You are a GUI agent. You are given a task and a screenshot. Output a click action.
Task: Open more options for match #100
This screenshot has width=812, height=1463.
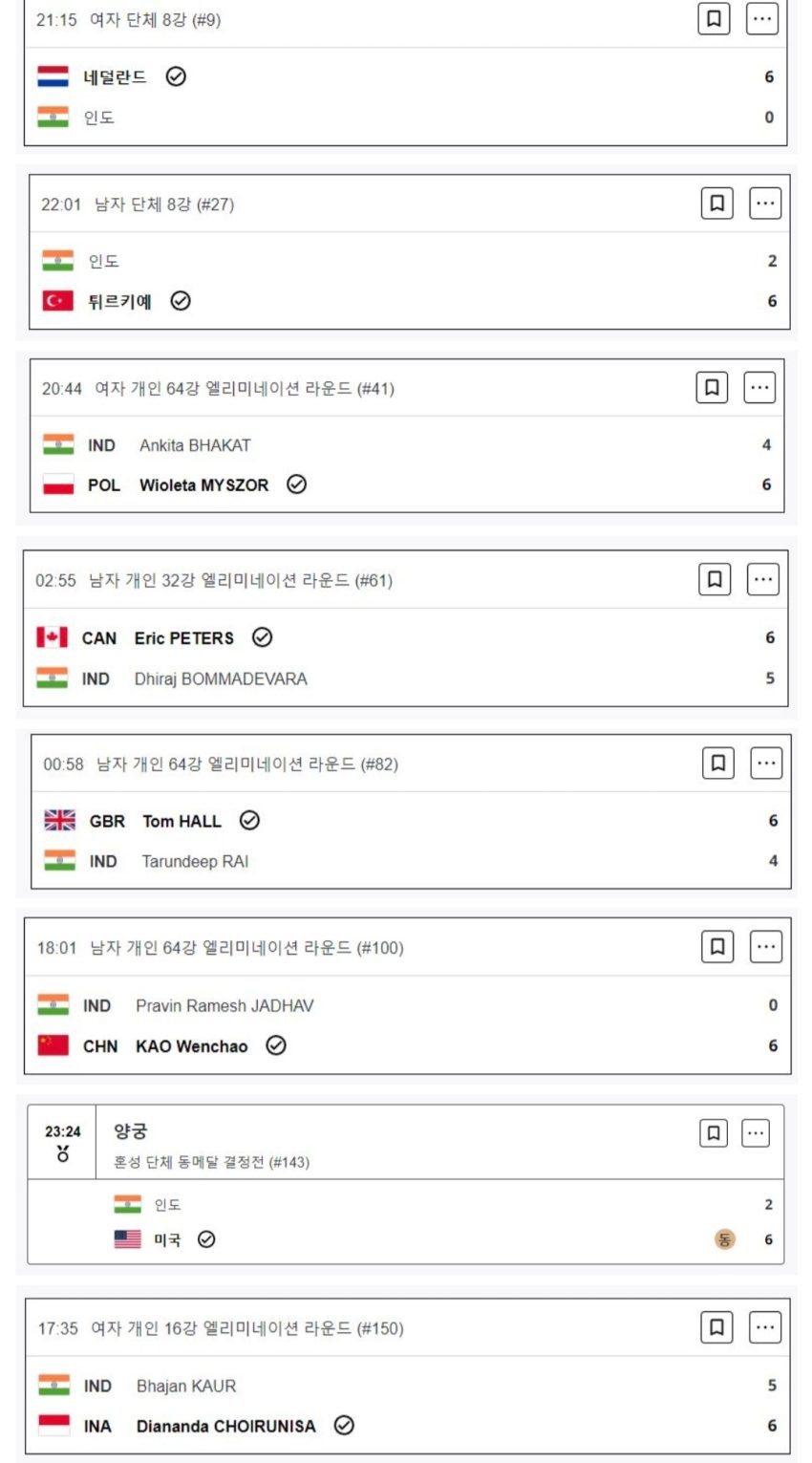(x=765, y=946)
